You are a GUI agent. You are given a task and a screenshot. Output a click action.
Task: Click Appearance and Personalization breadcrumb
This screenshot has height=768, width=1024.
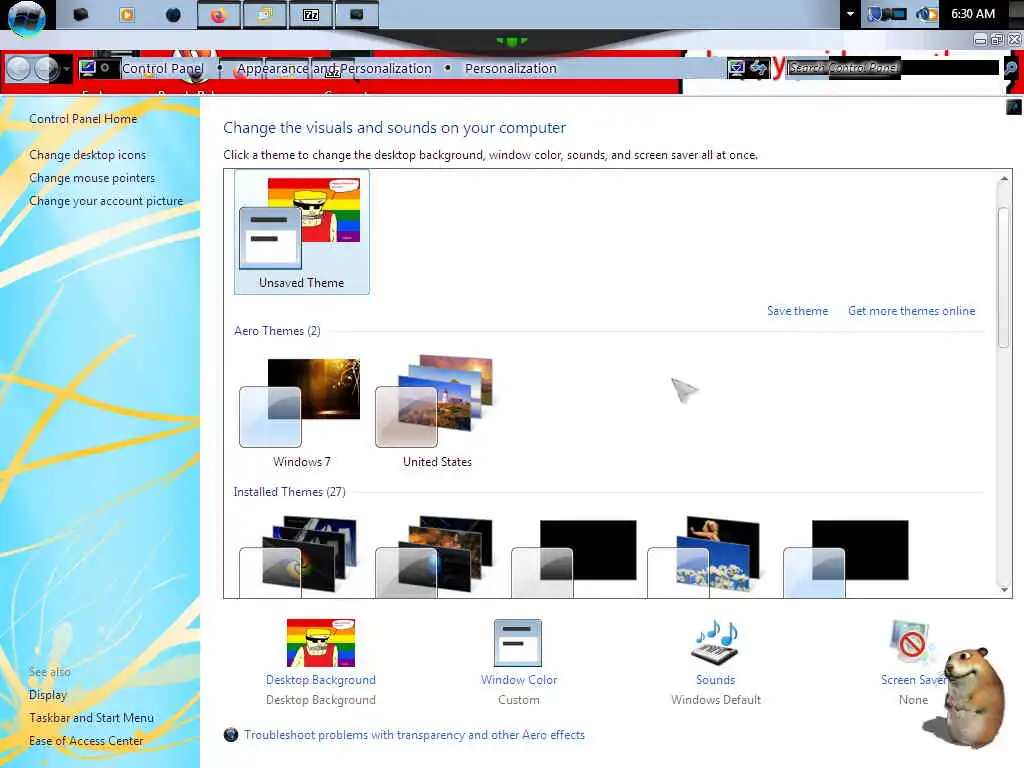click(x=334, y=69)
